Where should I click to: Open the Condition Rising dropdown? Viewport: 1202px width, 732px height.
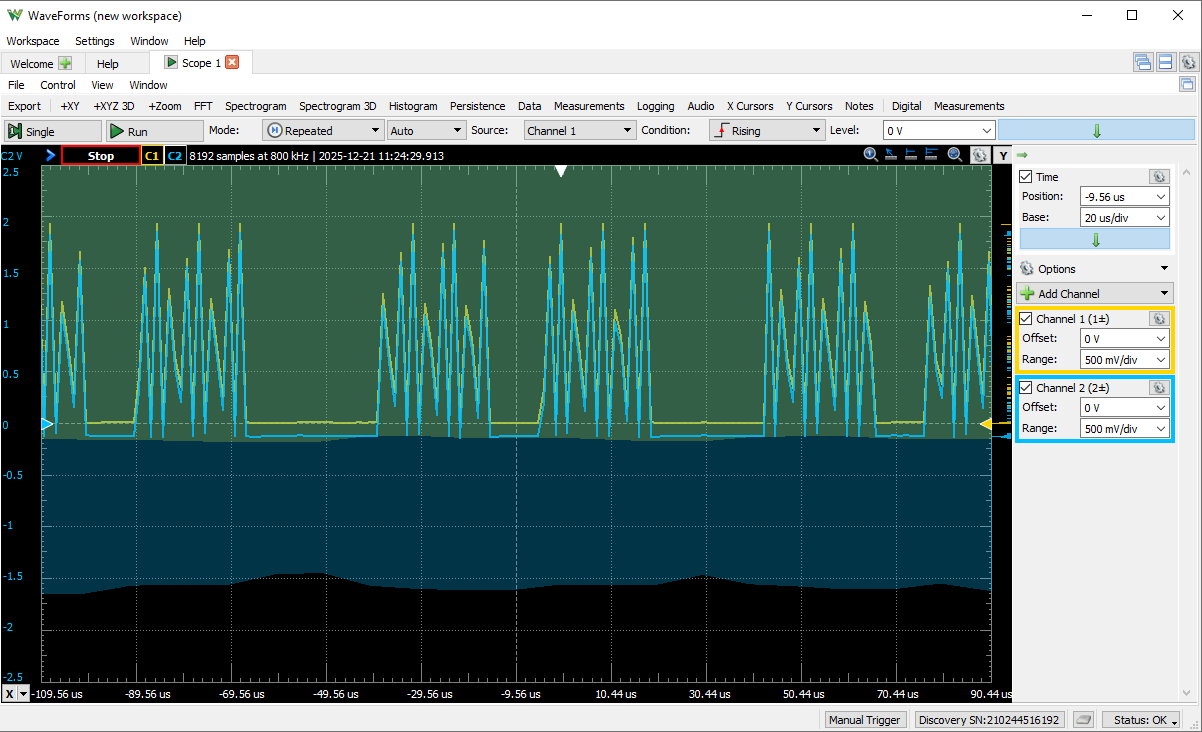click(x=766, y=131)
